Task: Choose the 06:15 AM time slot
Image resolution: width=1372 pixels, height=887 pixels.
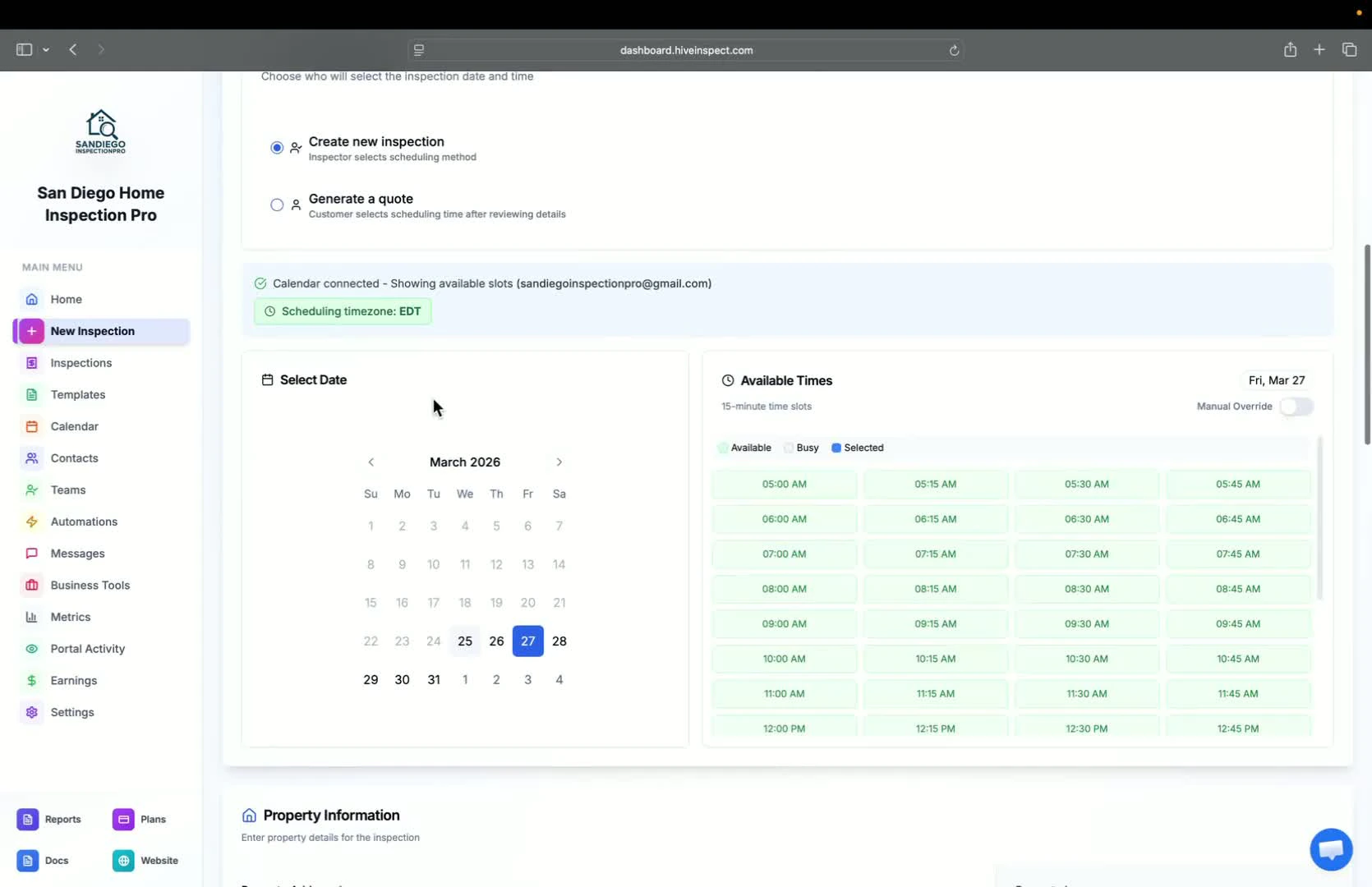Action: pos(935,519)
